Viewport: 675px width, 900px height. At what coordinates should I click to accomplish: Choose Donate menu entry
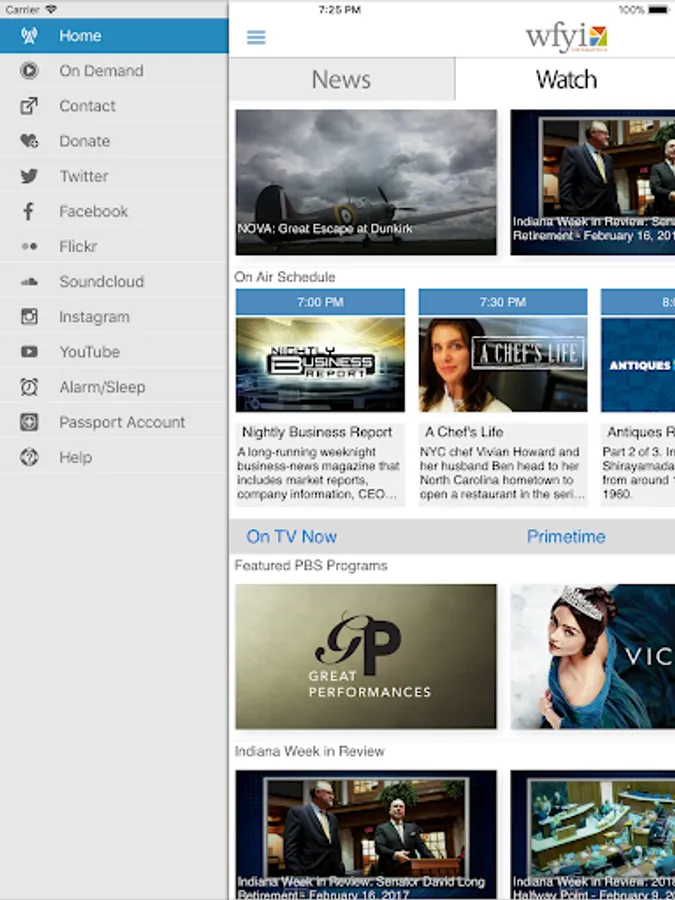(x=114, y=141)
